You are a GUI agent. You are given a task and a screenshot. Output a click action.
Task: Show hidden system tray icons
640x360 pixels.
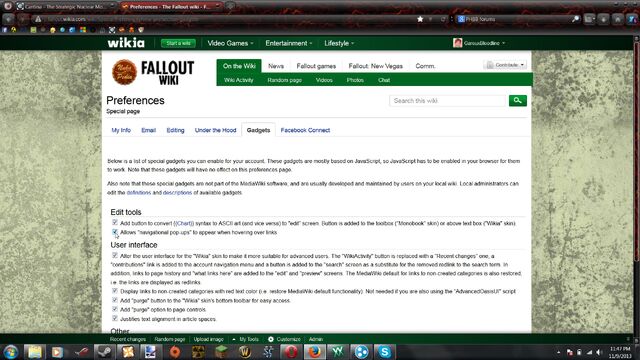[558, 352]
